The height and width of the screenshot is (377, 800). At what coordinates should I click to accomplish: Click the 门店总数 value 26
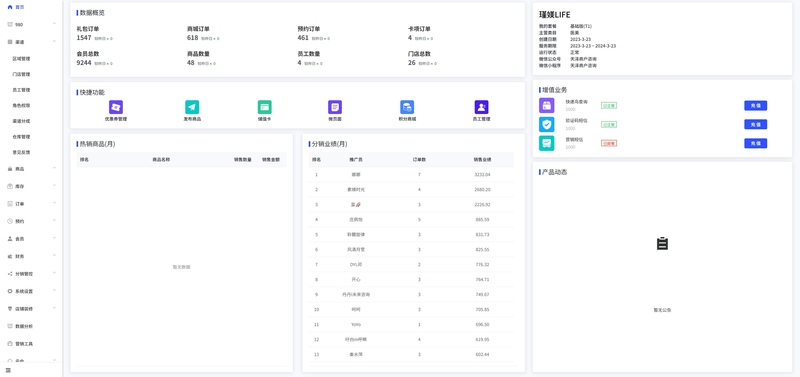tap(412, 63)
